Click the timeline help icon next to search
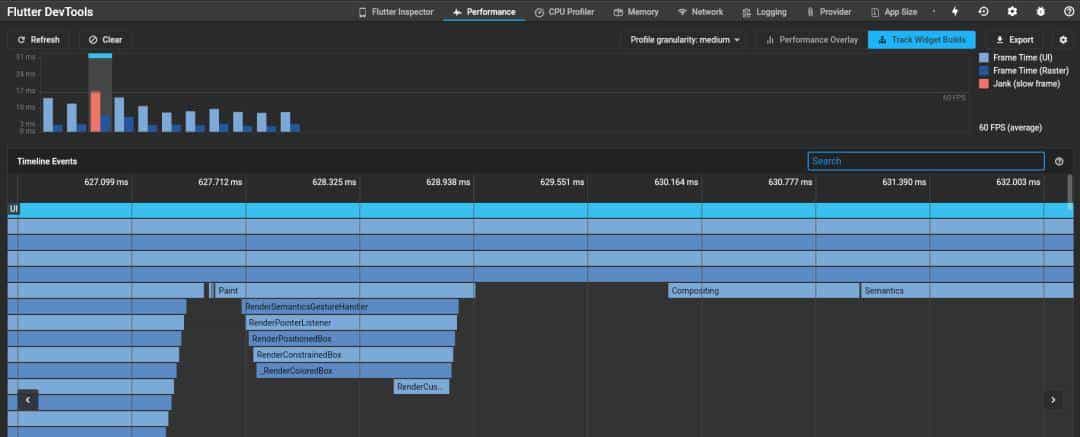The width and height of the screenshot is (1080, 437). pos(1059,161)
